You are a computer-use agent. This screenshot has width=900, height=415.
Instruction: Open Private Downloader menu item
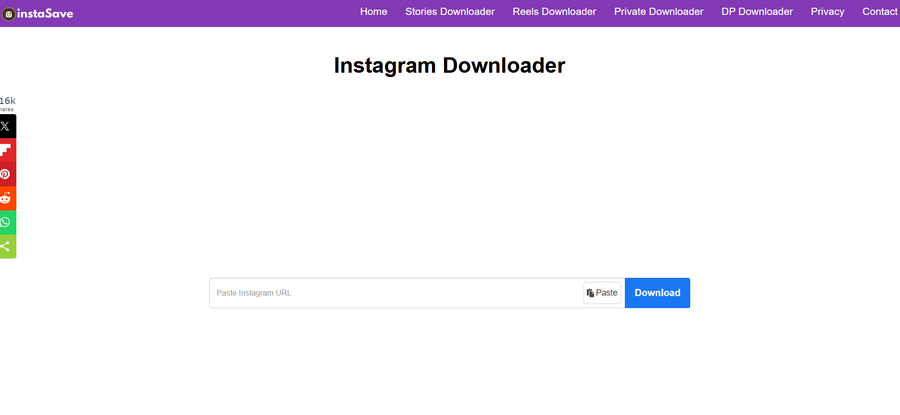point(658,12)
